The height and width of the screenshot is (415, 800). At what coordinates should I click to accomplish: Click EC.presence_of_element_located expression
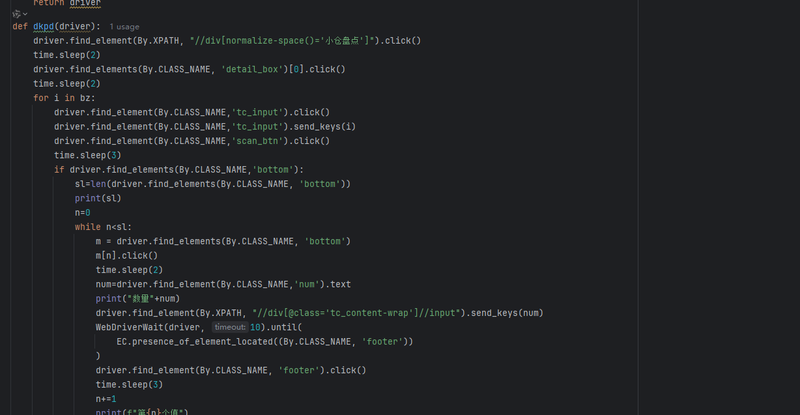tap(265, 341)
